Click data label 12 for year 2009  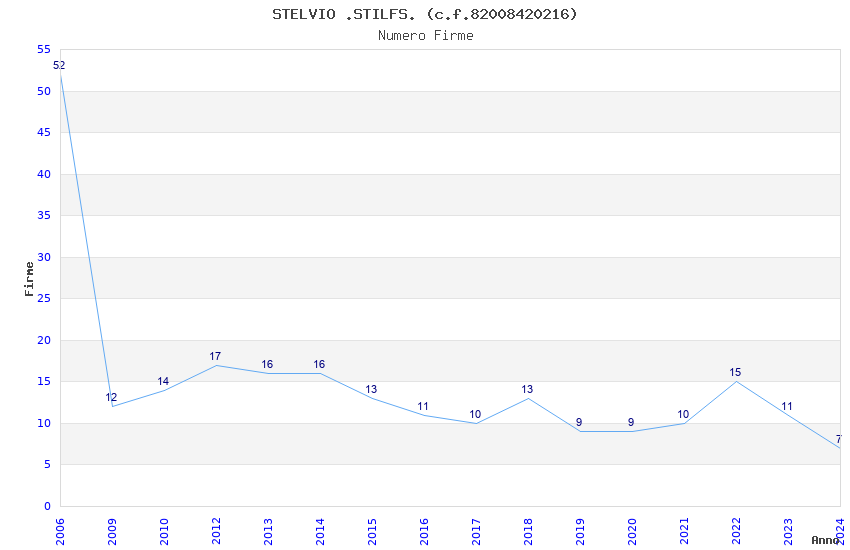[111, 397]
